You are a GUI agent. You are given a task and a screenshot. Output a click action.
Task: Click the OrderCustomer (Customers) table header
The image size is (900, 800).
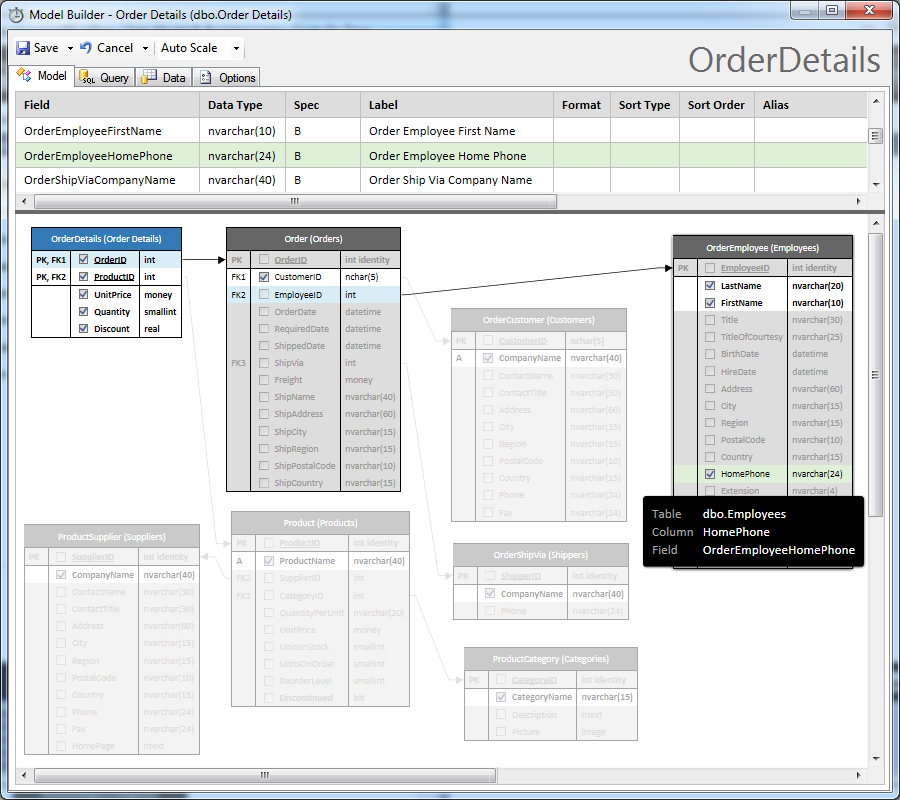point(538,320)
